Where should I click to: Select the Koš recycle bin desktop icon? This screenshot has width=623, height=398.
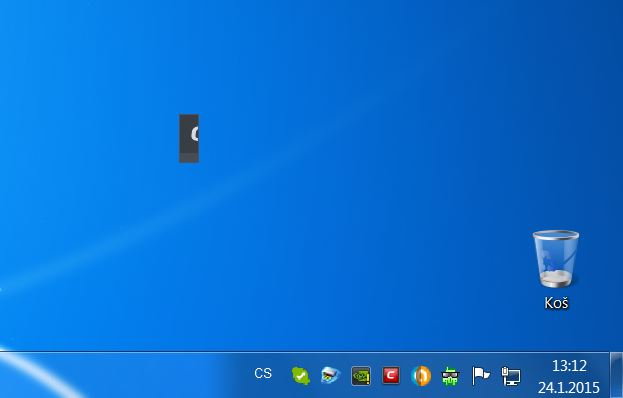tap(556, 270)
